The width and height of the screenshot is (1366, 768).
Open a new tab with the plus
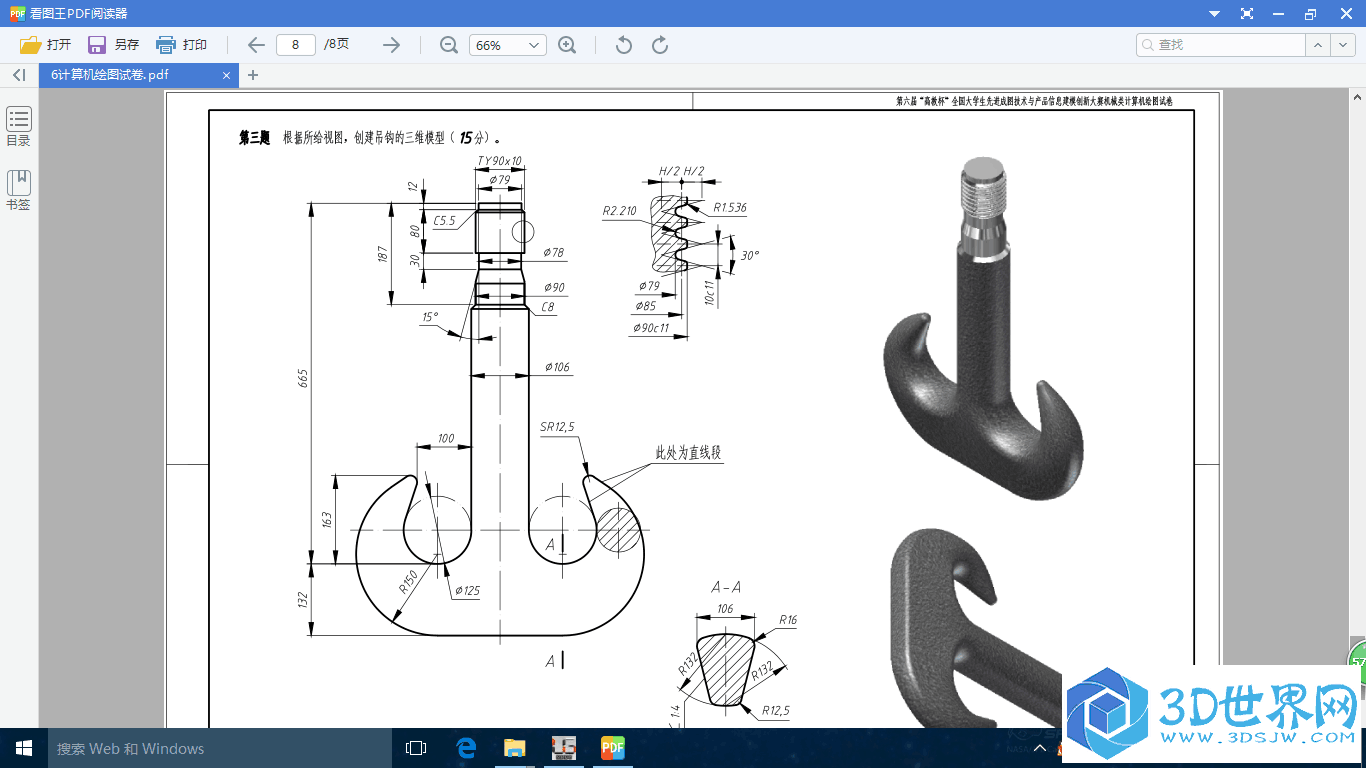(253, 75)
